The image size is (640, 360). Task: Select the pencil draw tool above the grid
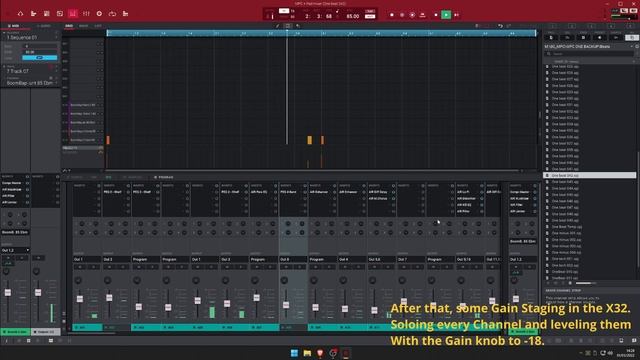point(278,26)
